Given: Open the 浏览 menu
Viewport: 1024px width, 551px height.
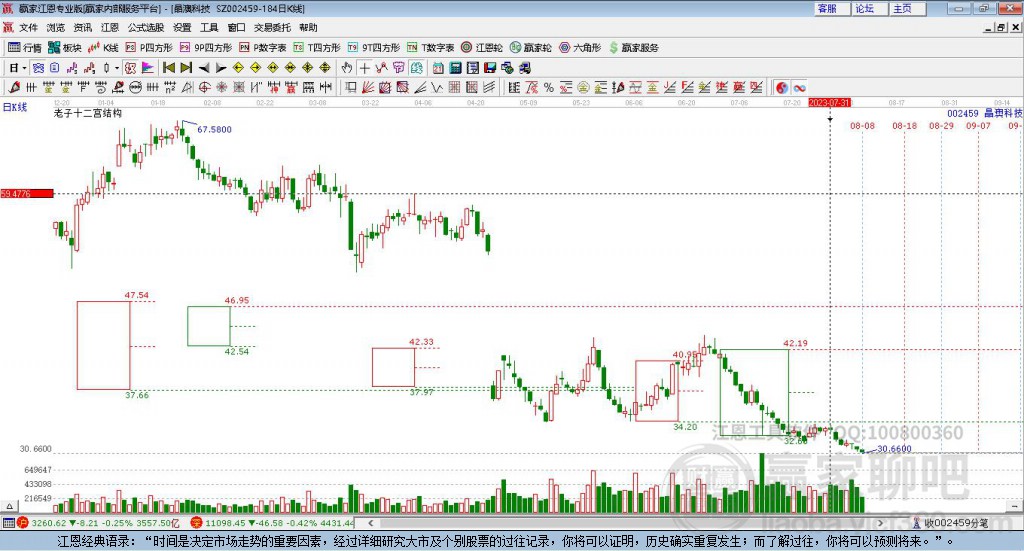Looking at the screenshot, I should coord(56,27).
